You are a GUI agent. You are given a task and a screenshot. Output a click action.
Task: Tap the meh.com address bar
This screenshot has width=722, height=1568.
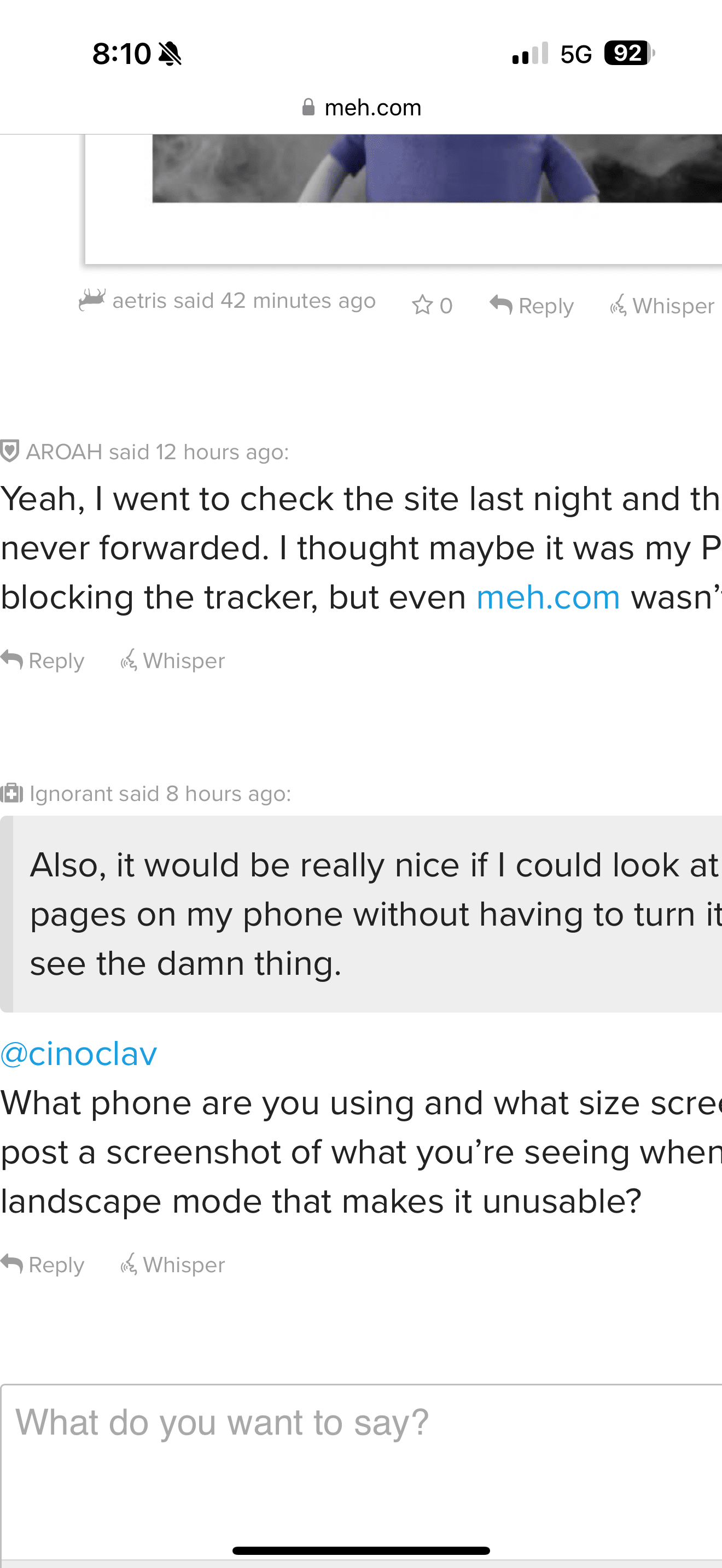[x=372, y=108]
